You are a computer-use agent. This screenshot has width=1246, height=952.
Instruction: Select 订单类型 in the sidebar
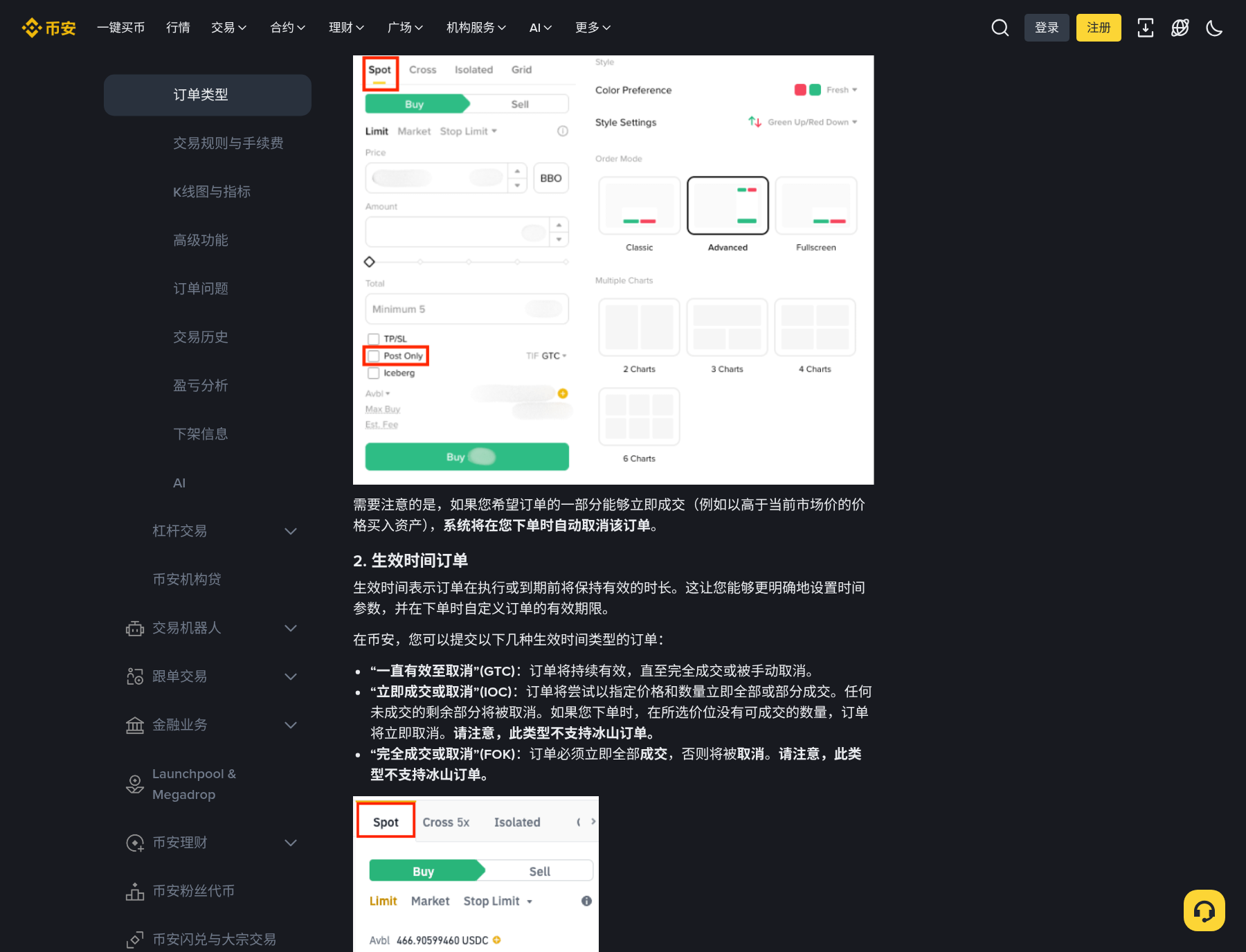pos(208,95)
